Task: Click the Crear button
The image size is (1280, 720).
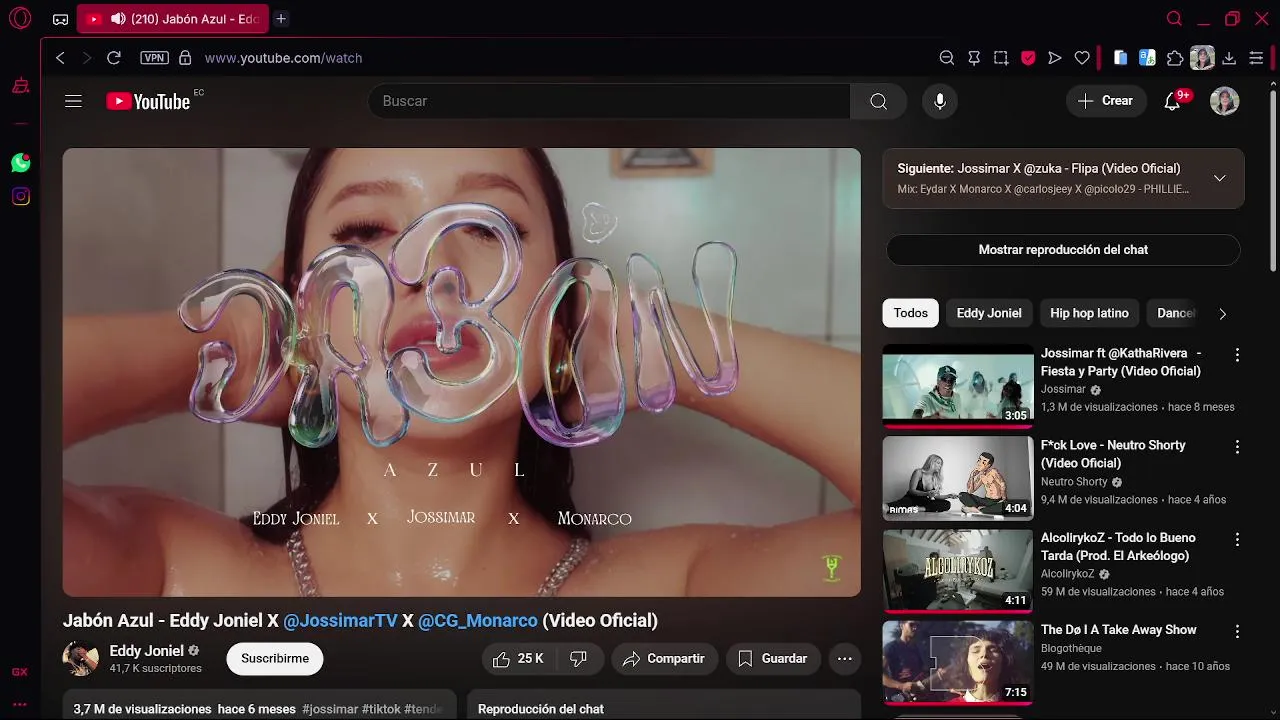Action: coord(1106,101)
